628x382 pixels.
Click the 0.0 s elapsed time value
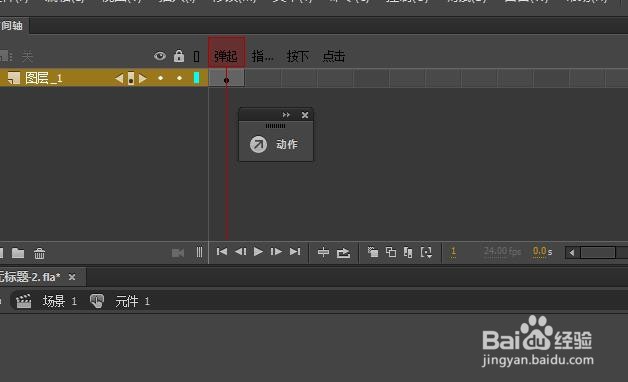(x=542, y=251)
